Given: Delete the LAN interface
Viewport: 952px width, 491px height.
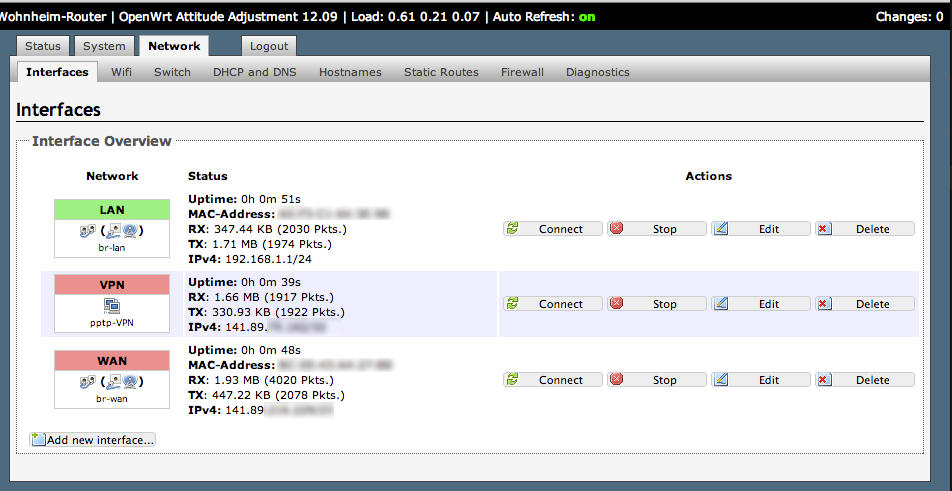Looking at the screenshot, I should click(865, 229).
